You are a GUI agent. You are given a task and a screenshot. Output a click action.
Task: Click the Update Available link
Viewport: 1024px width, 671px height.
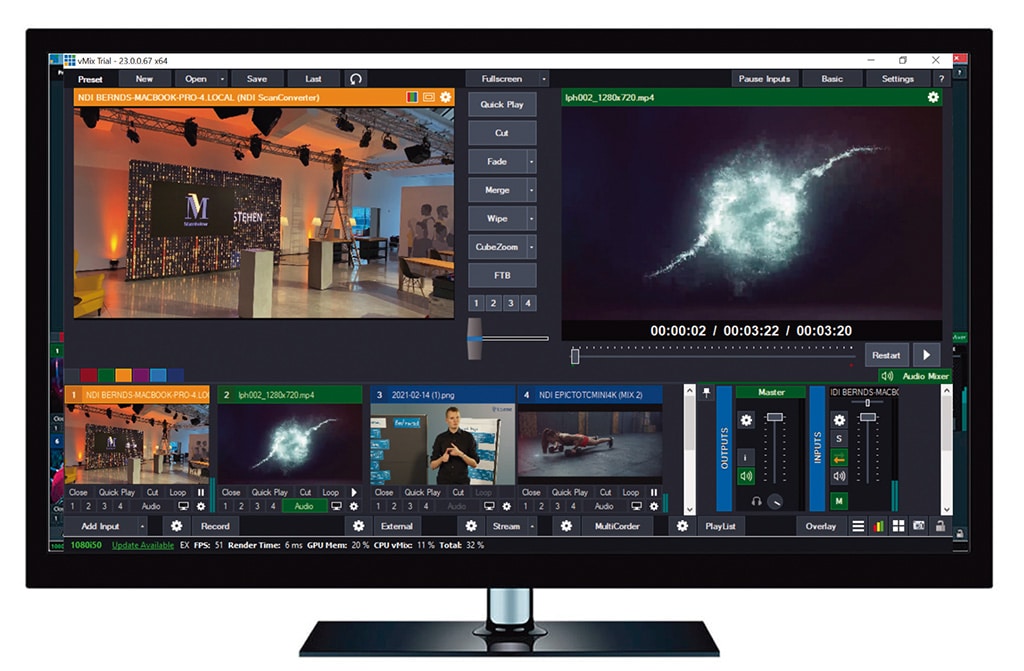tap(142, 545)
